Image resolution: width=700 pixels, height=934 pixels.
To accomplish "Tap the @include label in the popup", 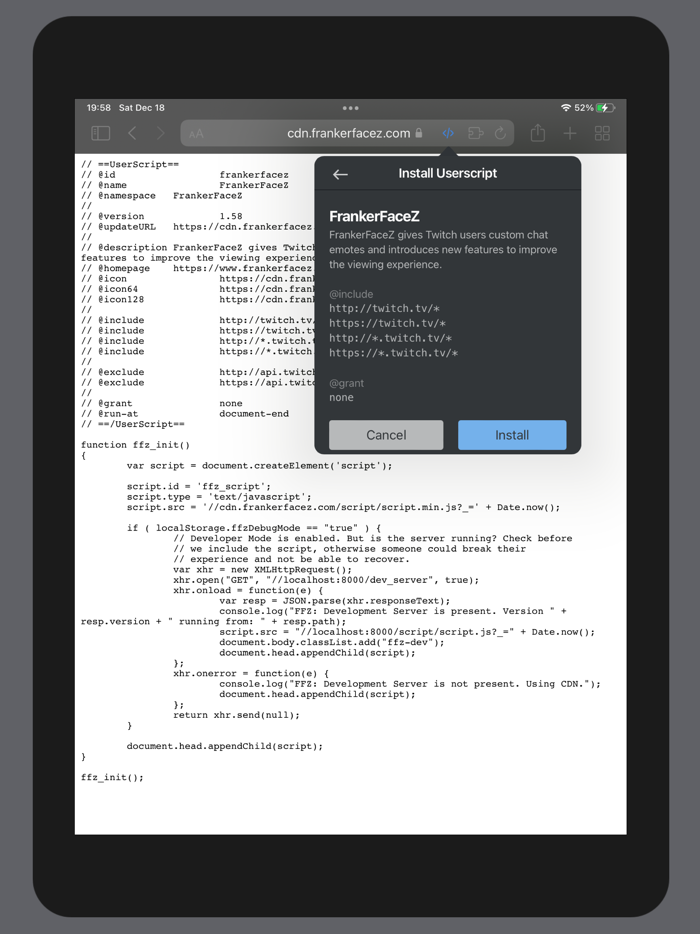I will point(351,294).
